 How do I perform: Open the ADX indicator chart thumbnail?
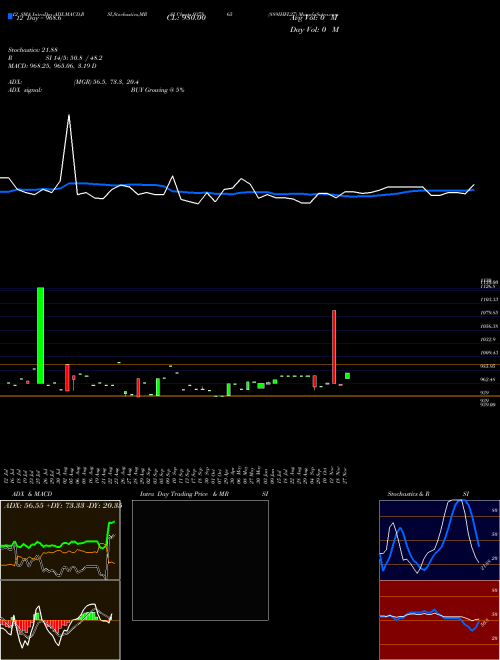(x=60, y=540)
